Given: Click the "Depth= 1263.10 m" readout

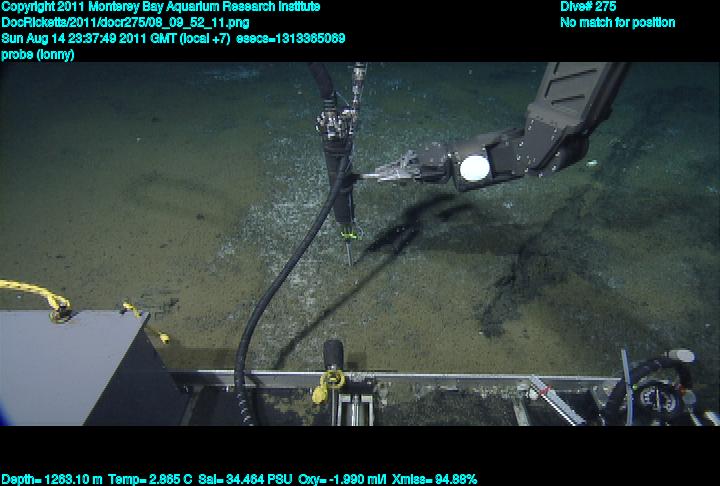Looking at the screenshot, I should point(51,480).
